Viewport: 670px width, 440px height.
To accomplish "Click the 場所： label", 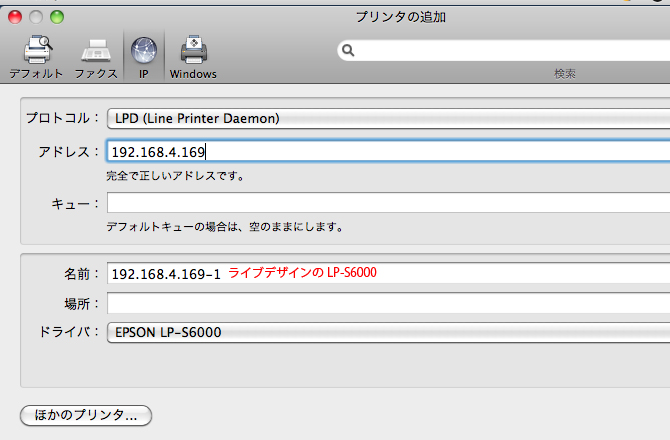I will coord(82,304).
